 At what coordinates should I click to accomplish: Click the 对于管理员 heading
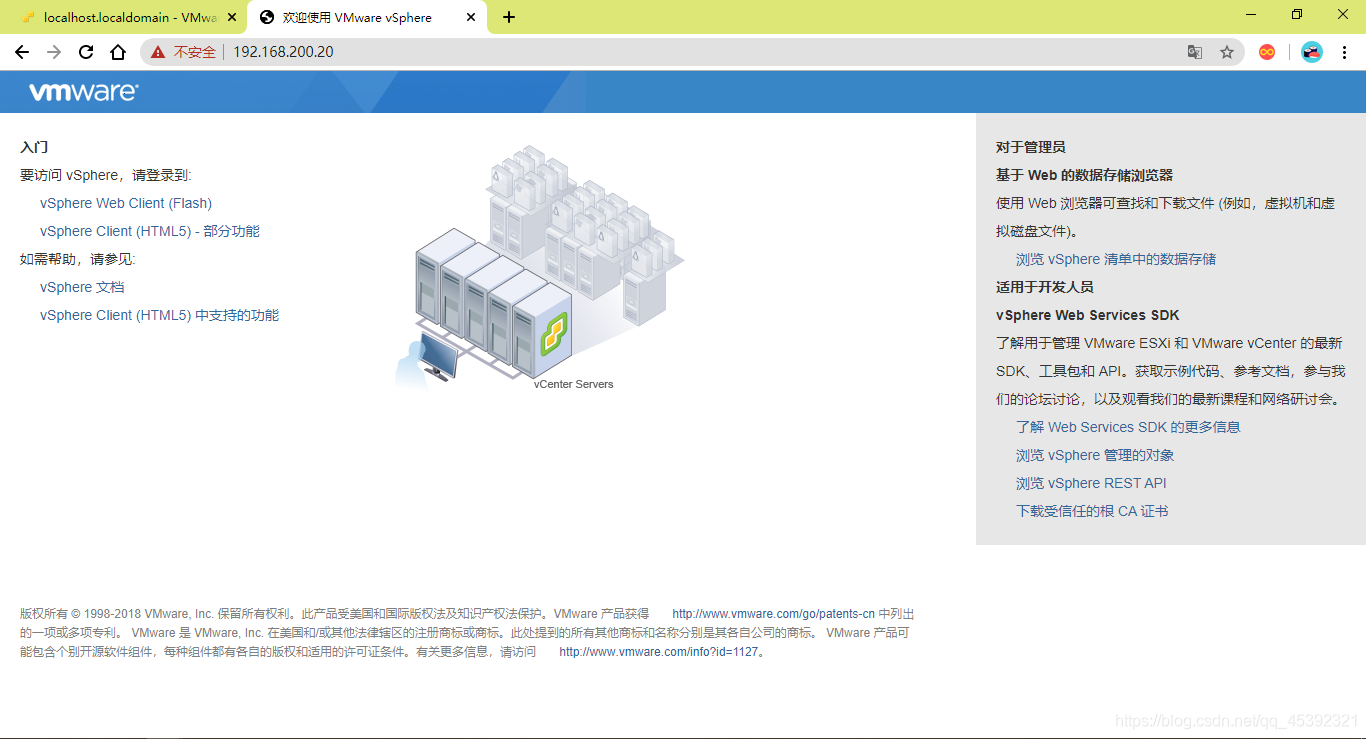pos(1031,147)
